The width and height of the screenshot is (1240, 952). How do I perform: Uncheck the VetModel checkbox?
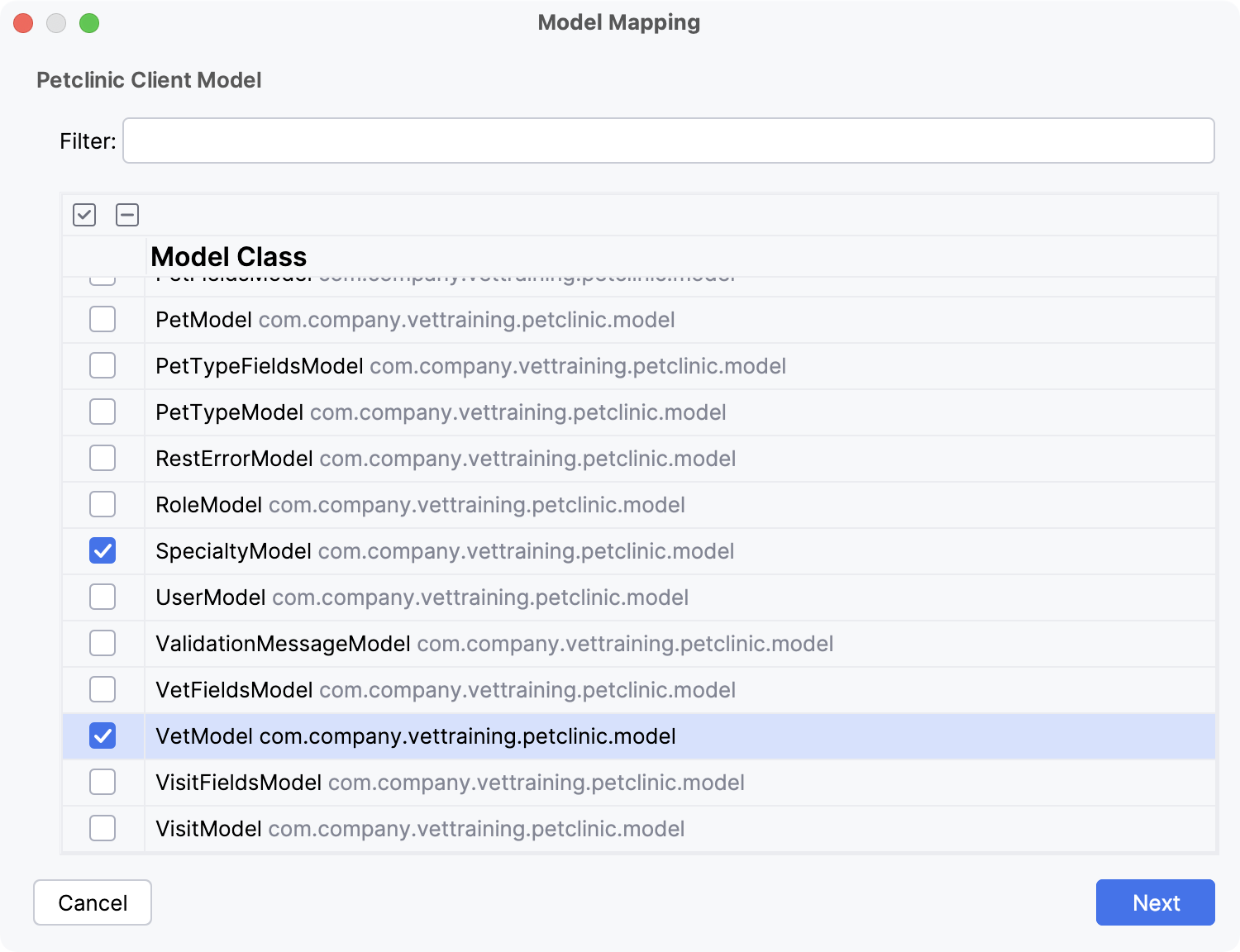pyautogui.click(x=103, y=735)
